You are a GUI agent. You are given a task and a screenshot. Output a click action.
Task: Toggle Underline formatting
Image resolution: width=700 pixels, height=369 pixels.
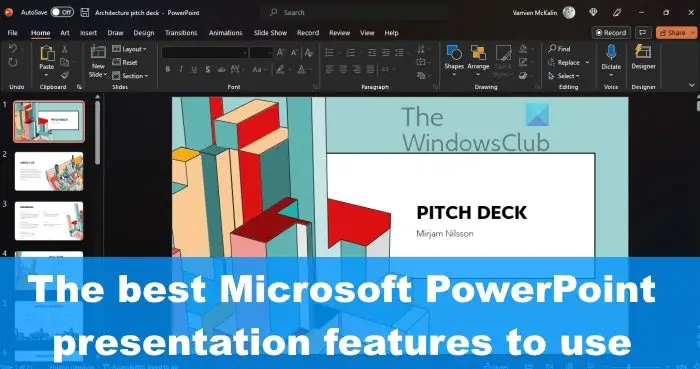click(194, 69)
